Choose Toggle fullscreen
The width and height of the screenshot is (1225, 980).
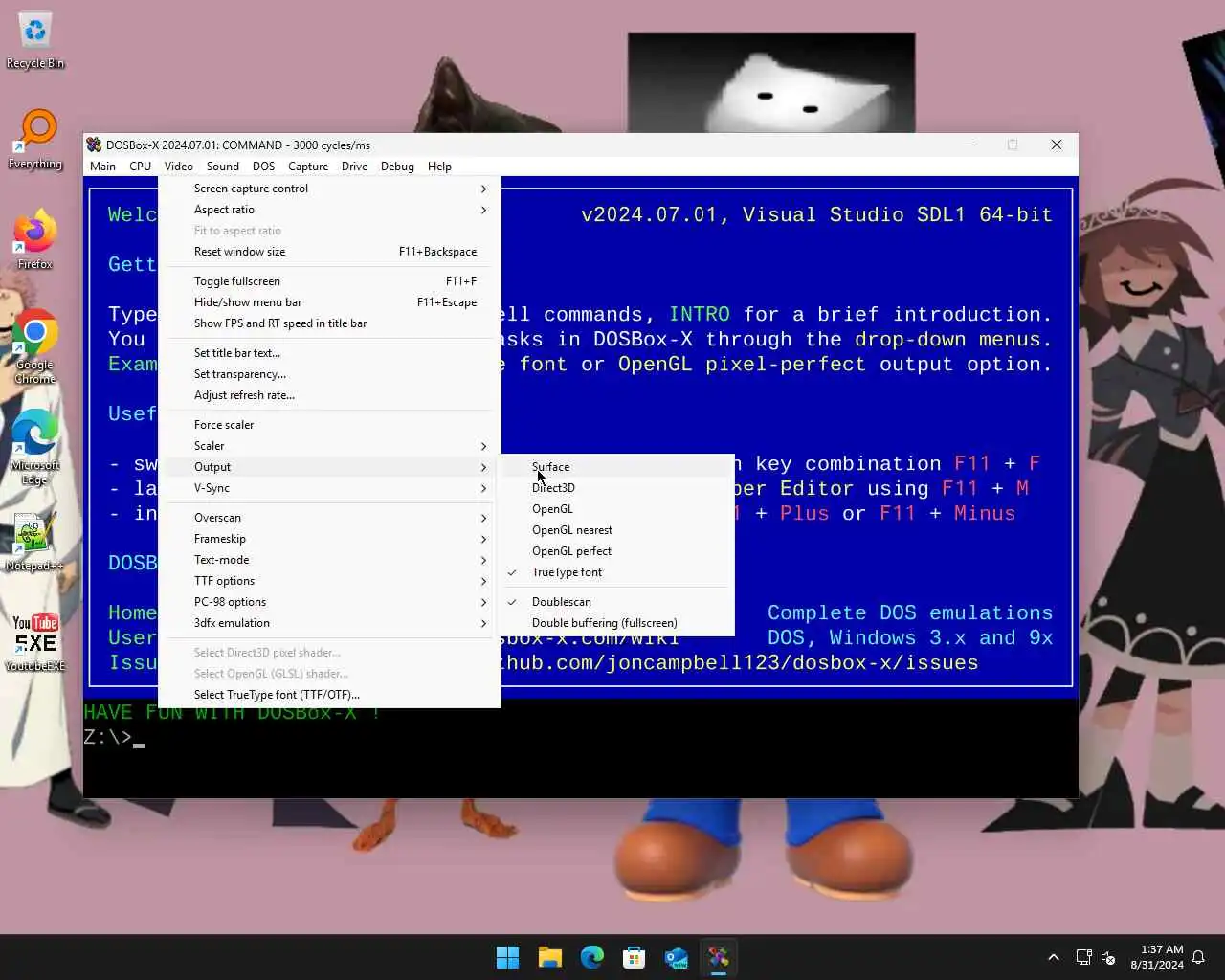coord(329,281)
